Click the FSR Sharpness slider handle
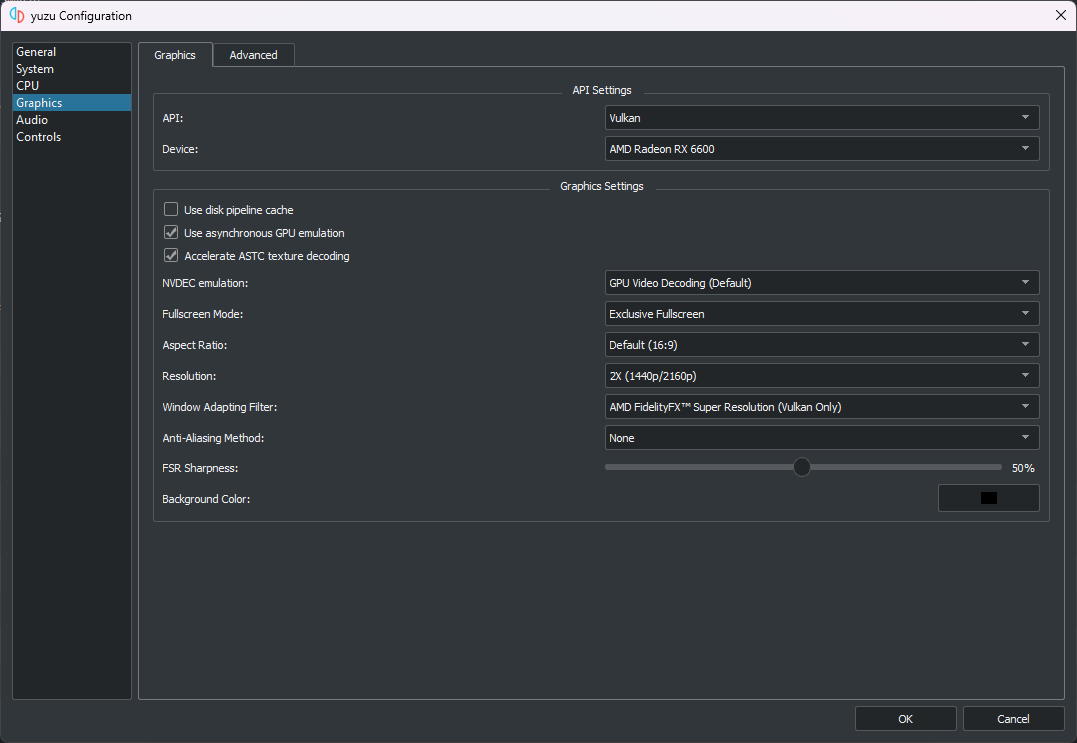 [802, 467]
